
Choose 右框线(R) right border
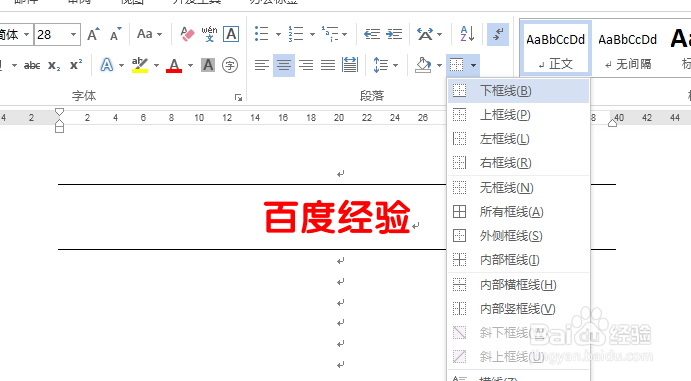click(x=519, y=163)
